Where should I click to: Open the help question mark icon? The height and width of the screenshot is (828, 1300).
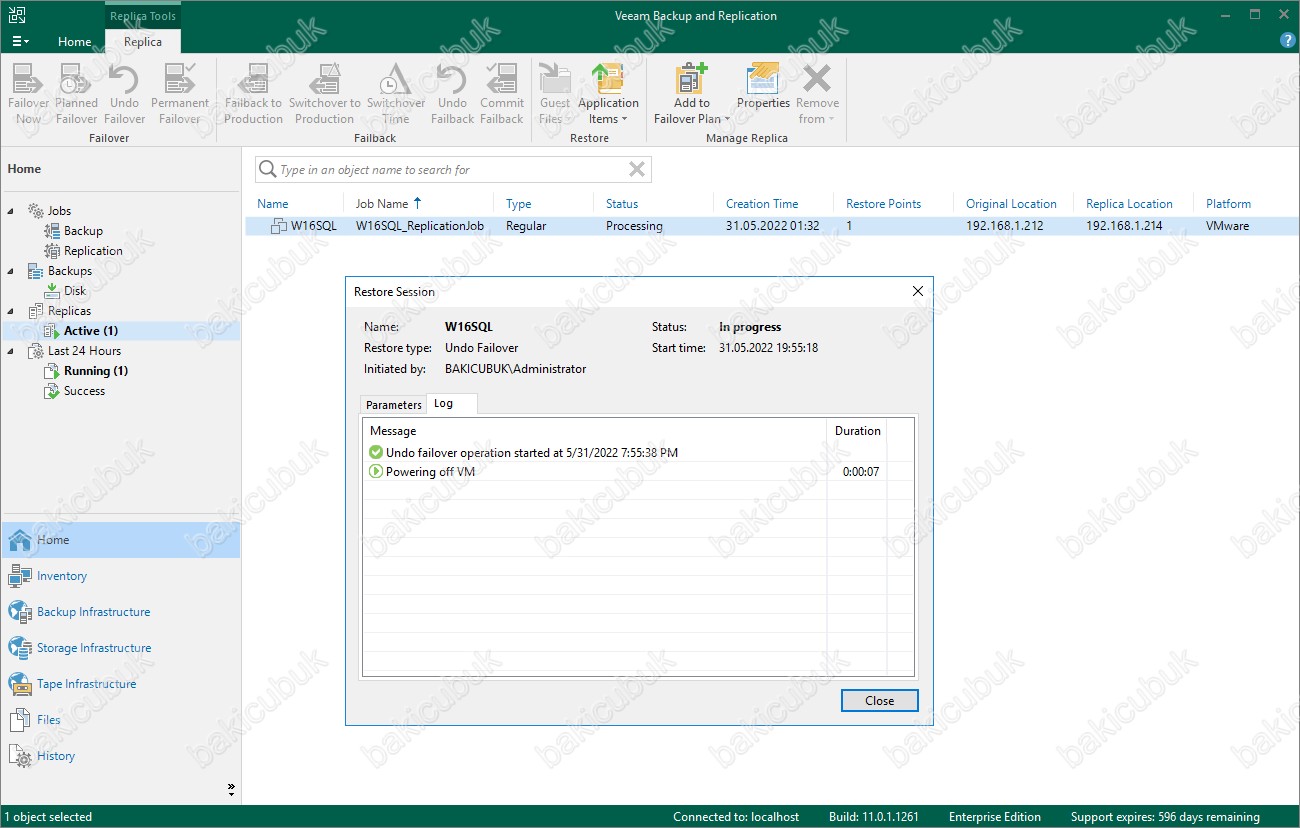pyautogui.click(x=1287, y=41)
